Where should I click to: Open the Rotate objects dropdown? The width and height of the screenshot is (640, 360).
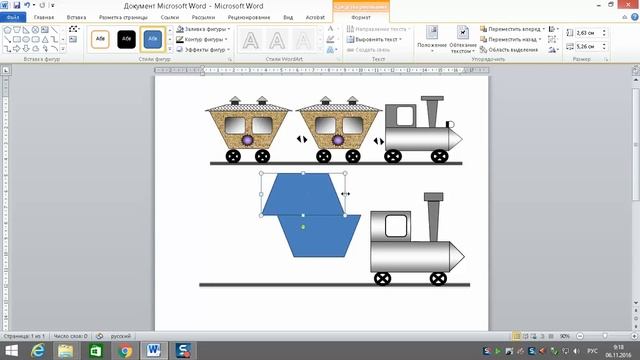click(x=554, y=50)
